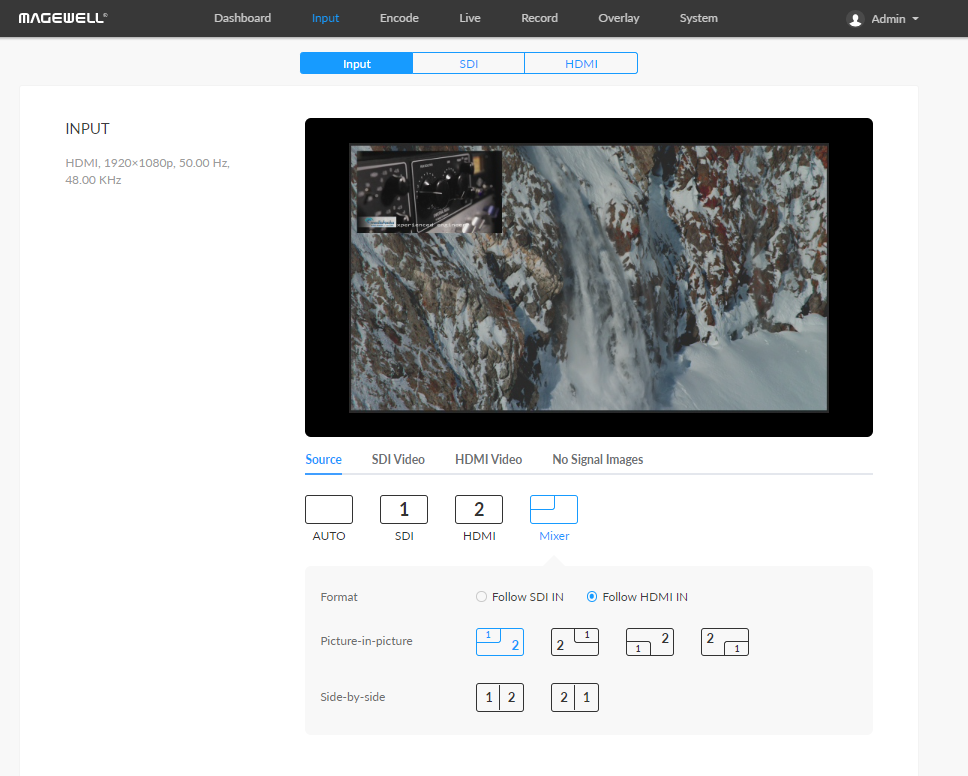Image resolution: width=968 pixels, height=776 pixels.
Task: Select the Mixer source icon
Action: point(554,509)
